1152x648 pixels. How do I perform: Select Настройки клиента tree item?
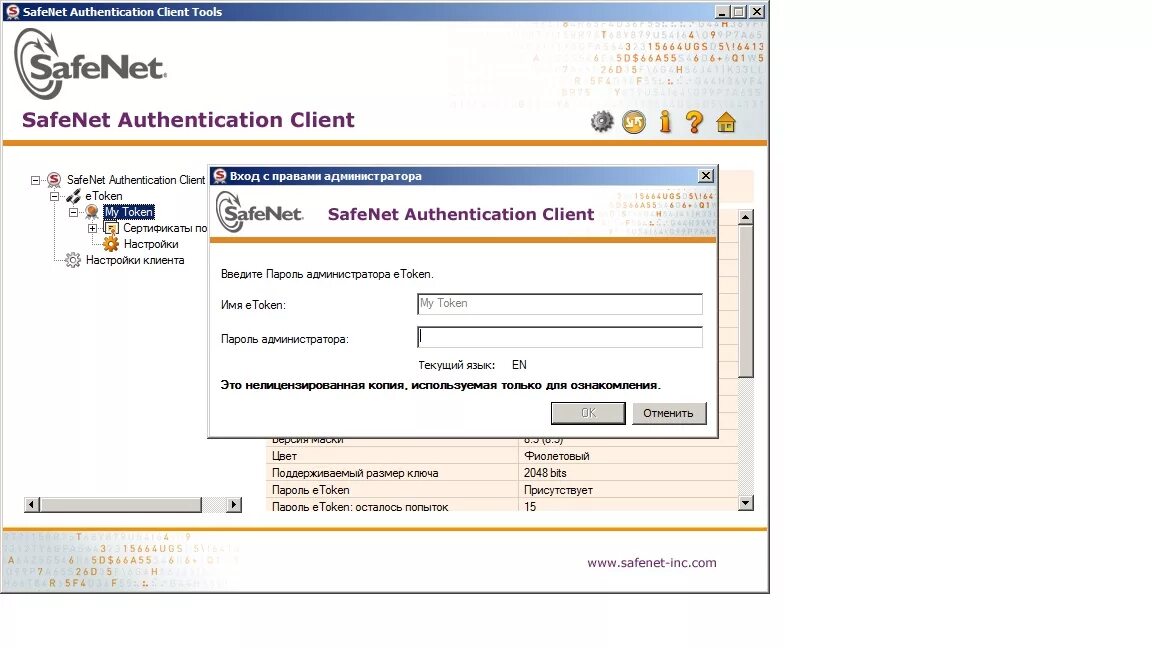click(x=134, y=260)
